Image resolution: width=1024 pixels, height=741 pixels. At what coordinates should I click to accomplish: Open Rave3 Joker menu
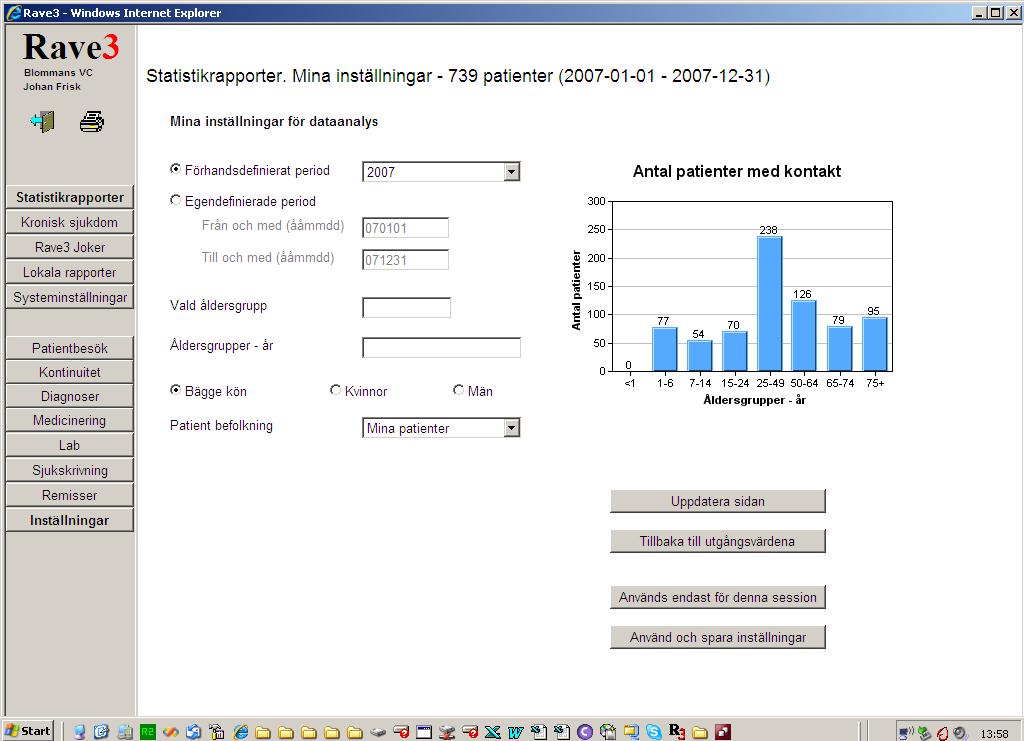70,247
